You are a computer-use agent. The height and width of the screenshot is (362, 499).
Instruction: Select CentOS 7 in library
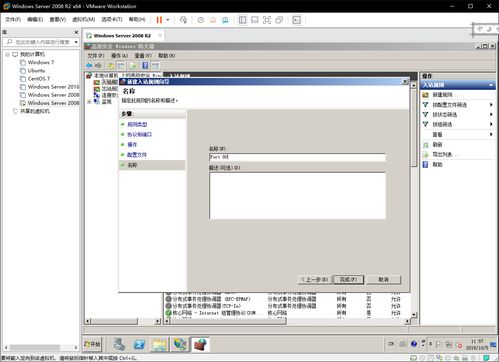point(39,79)
